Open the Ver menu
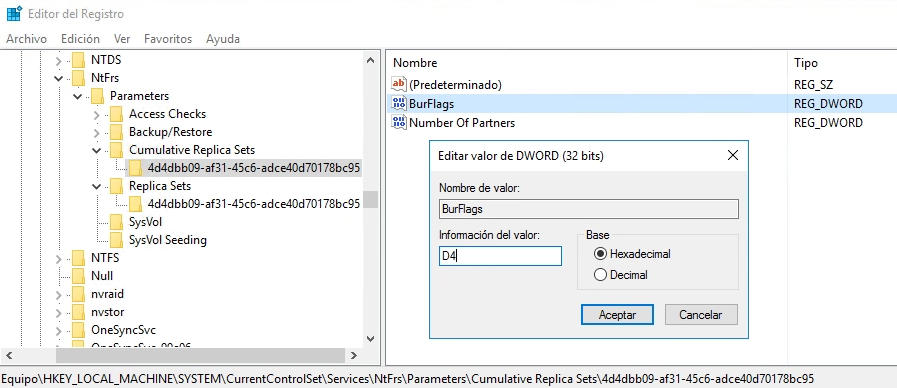 point(122,39)
